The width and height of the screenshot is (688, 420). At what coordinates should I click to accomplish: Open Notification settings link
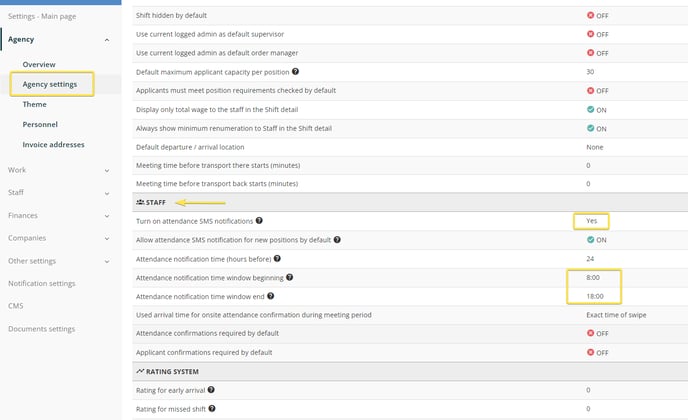pyautogui.click(x=42, y=284)
